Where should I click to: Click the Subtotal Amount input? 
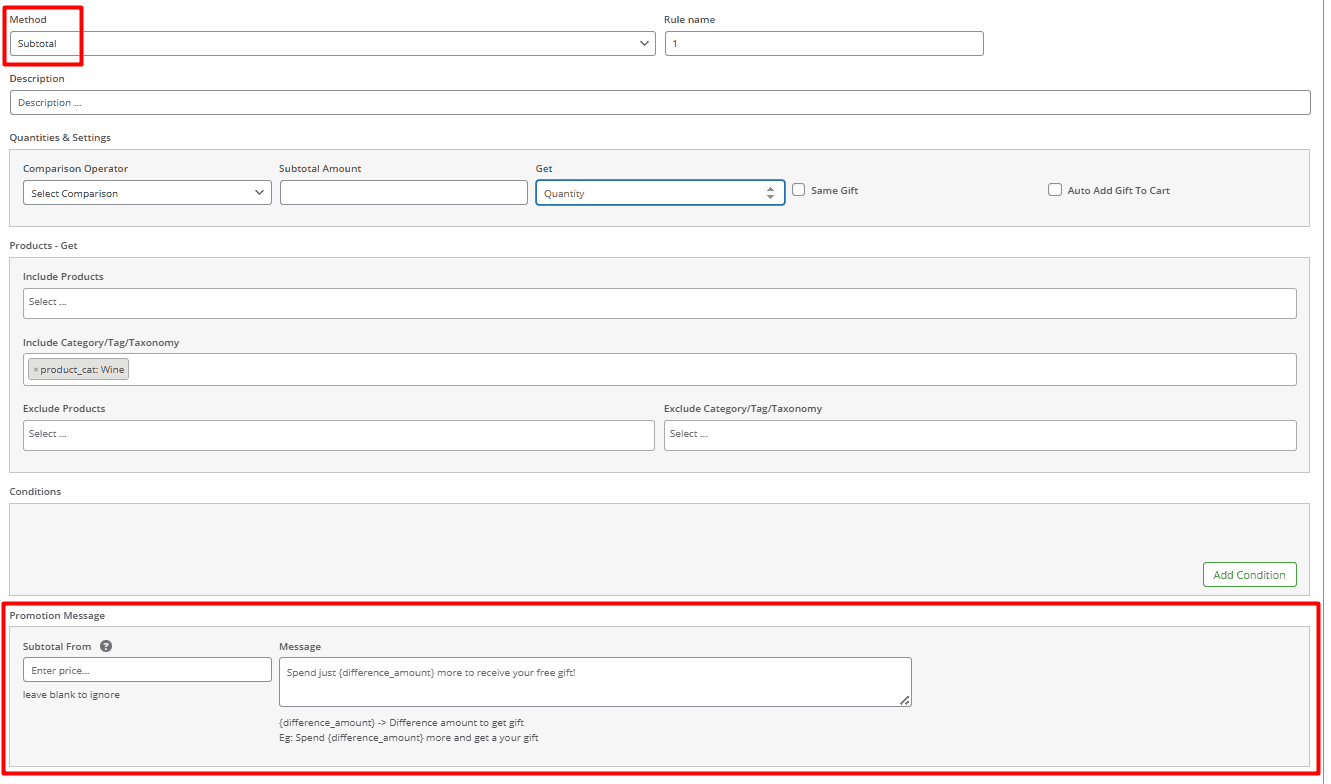pyautogui.click(x=403, y=193)
